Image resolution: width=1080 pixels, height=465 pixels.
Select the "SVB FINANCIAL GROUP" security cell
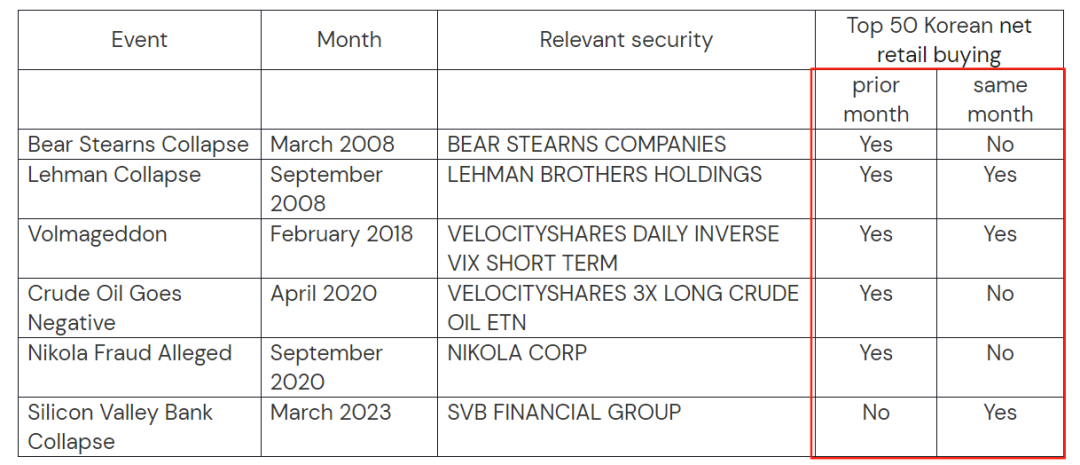564,412
